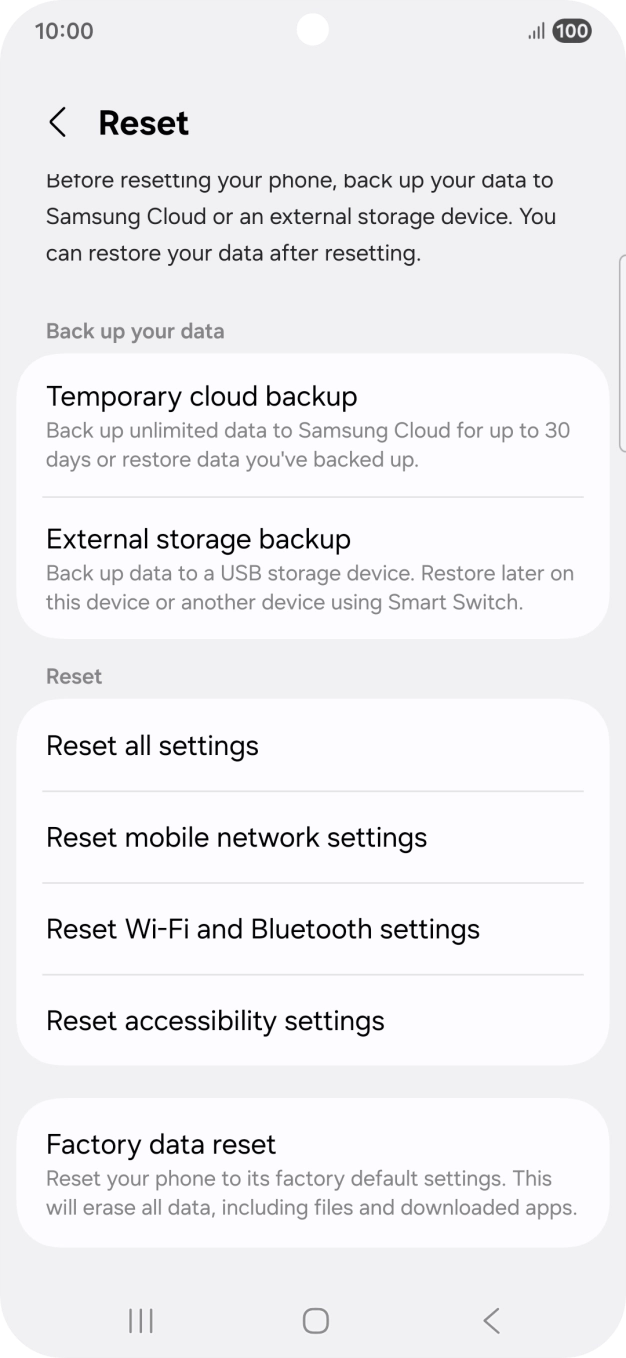Select Reset all settings
Viewport: 626px width, 1358px height.
tap(313, 745)
